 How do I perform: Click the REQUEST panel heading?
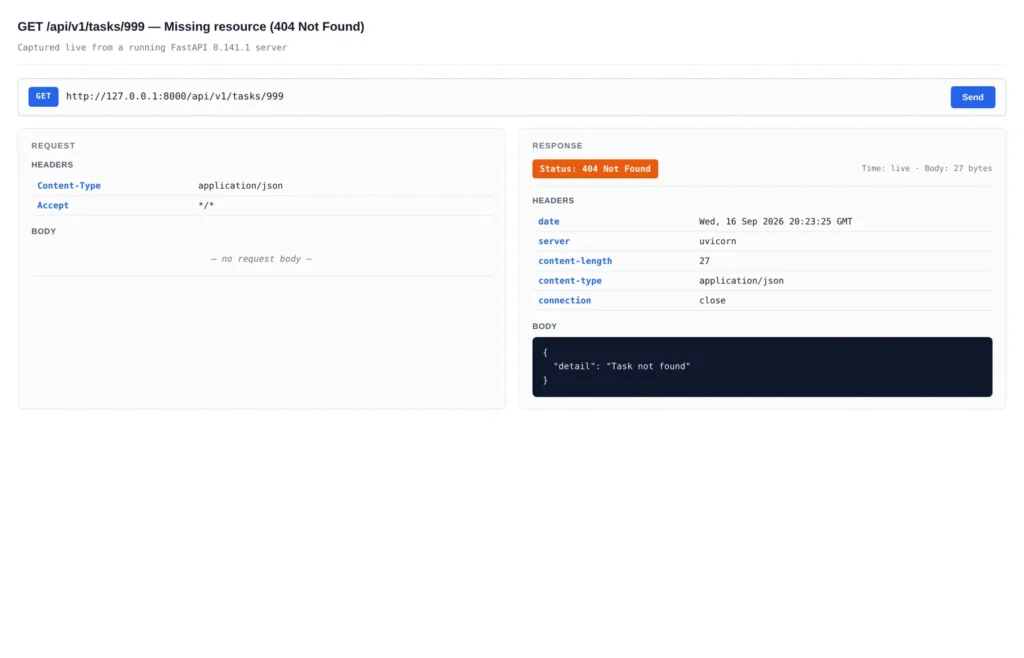click(x=53, y=146)
